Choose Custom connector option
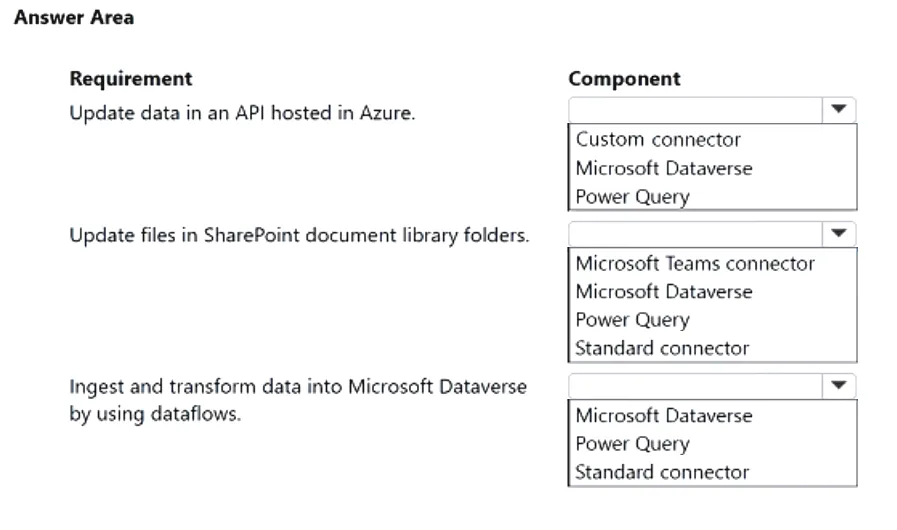 [658, 140]
